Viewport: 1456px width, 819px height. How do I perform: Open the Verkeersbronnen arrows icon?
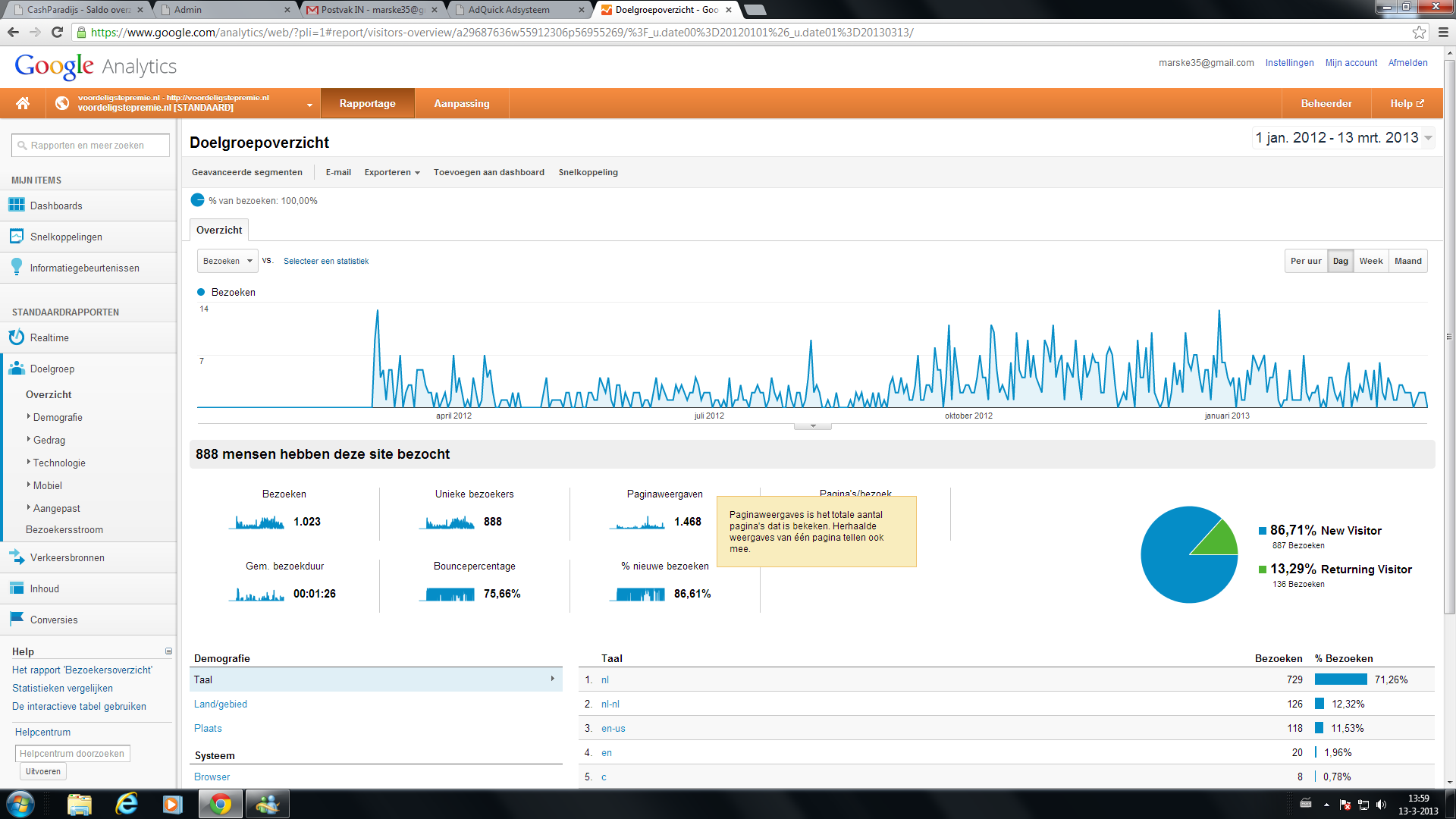click(16, 557)
